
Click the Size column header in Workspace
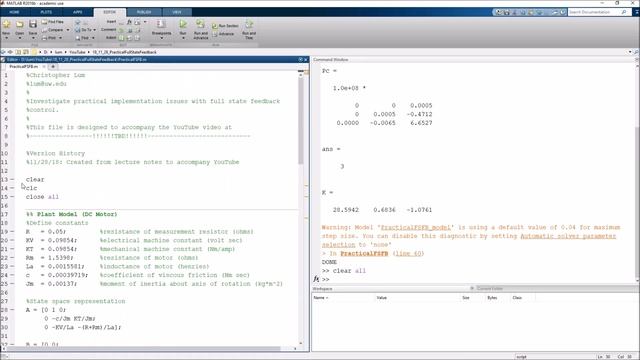(466, 298)
